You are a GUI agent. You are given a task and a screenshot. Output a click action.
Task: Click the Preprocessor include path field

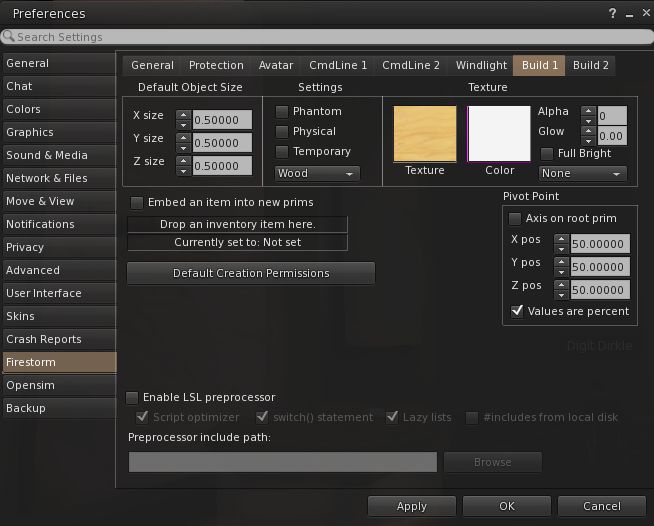(283, 462)
